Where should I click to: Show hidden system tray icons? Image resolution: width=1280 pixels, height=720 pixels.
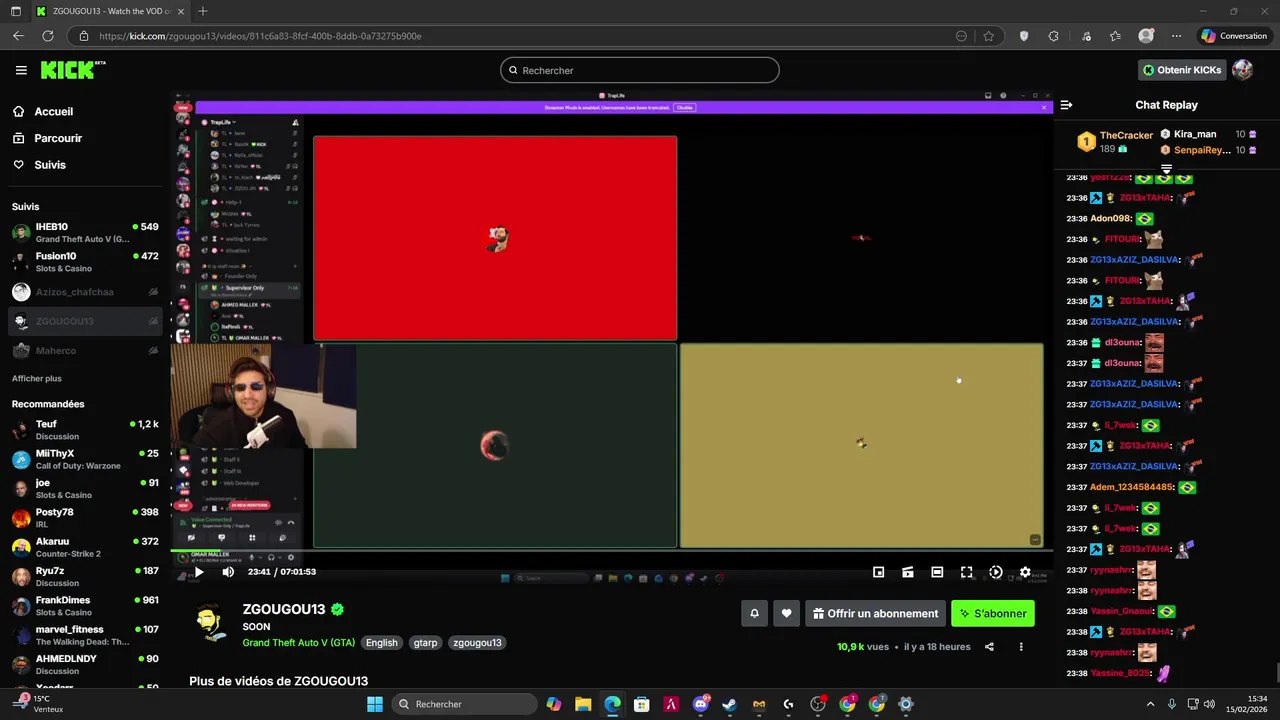1149,704
